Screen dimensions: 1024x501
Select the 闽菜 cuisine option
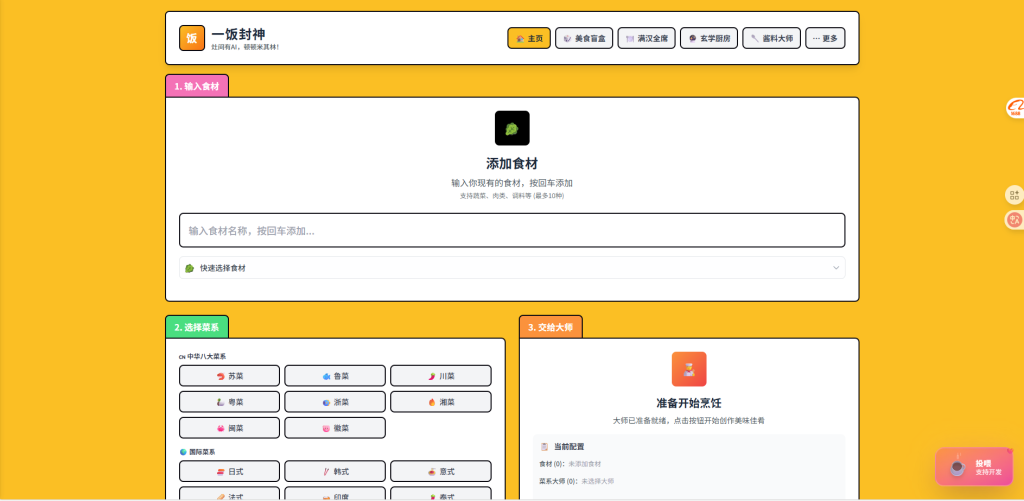[x=229, y=428]
